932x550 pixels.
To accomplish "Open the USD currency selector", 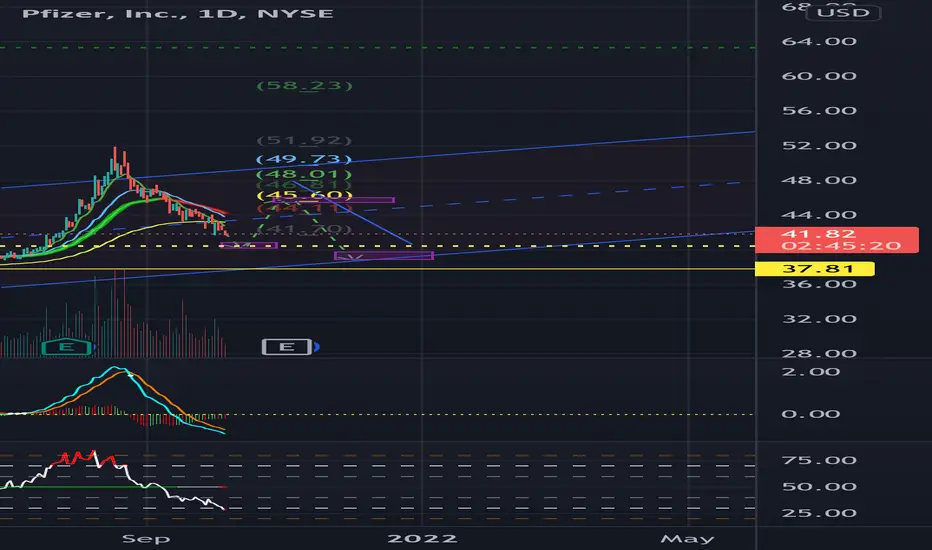I will 842,12.
